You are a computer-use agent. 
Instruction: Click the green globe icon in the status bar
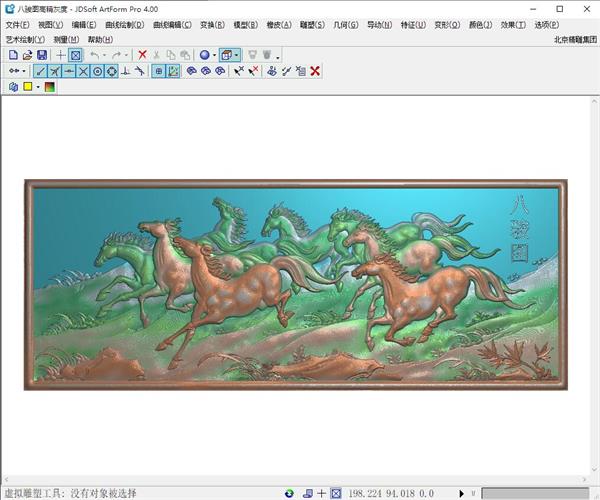click(x=289, y=493)
